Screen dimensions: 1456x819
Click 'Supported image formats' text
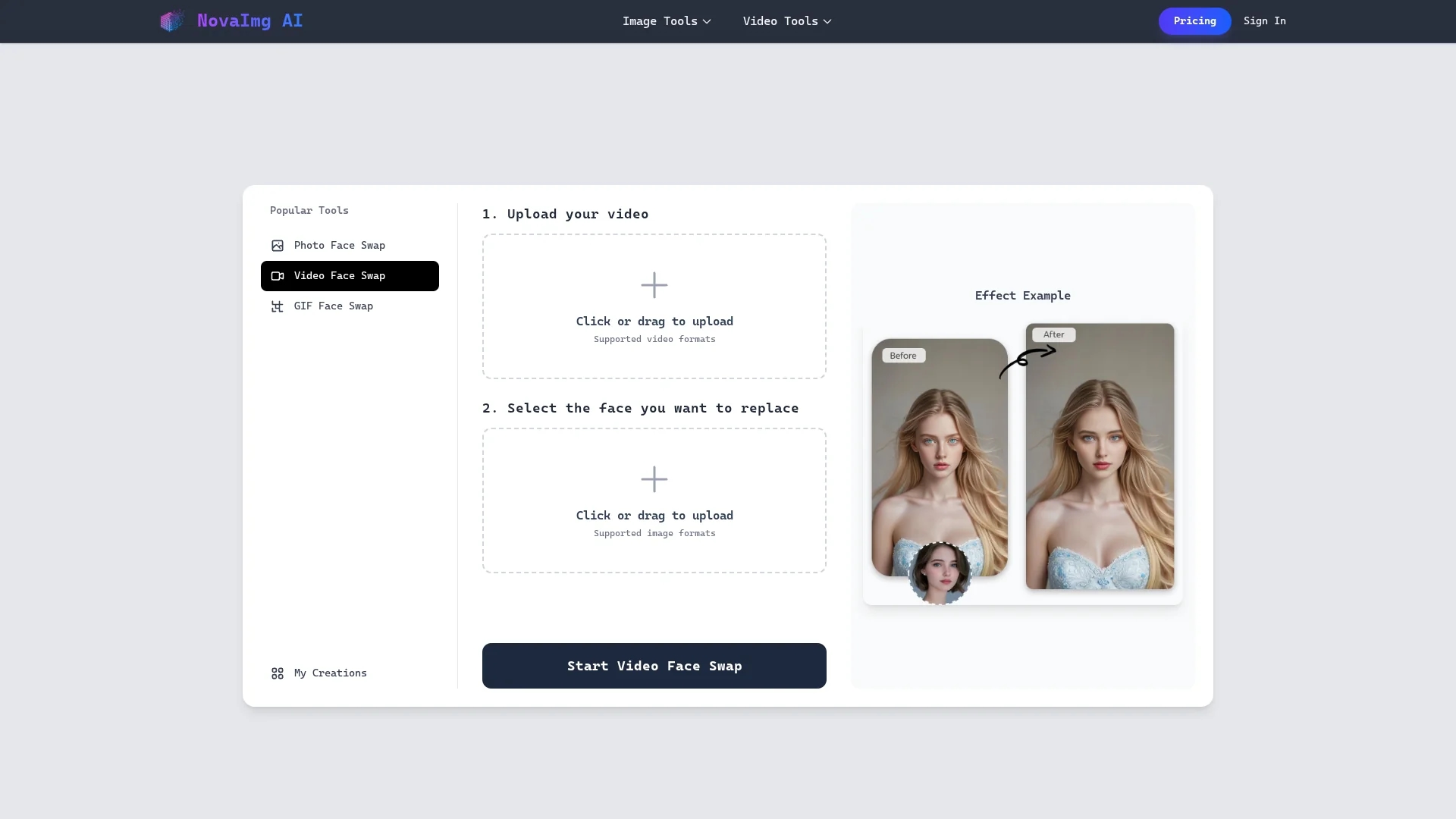[x=654, y=533]
